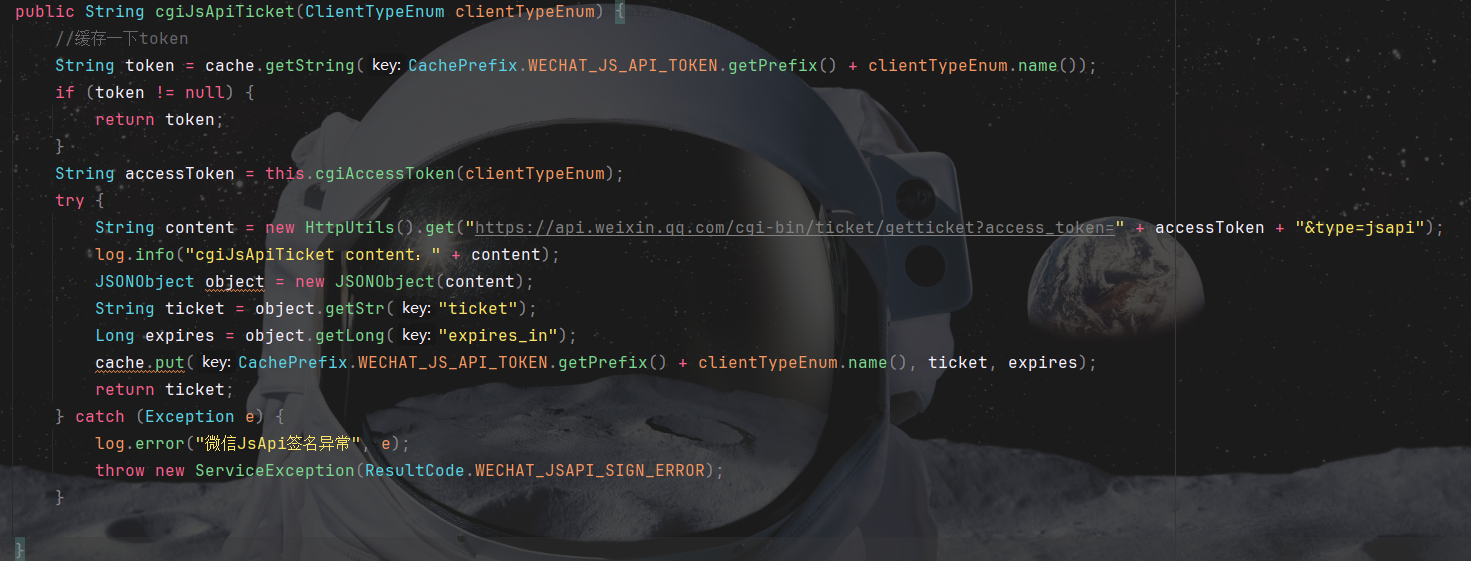Open the api.weixin.qq.com getticket URL link

[795, 228]
